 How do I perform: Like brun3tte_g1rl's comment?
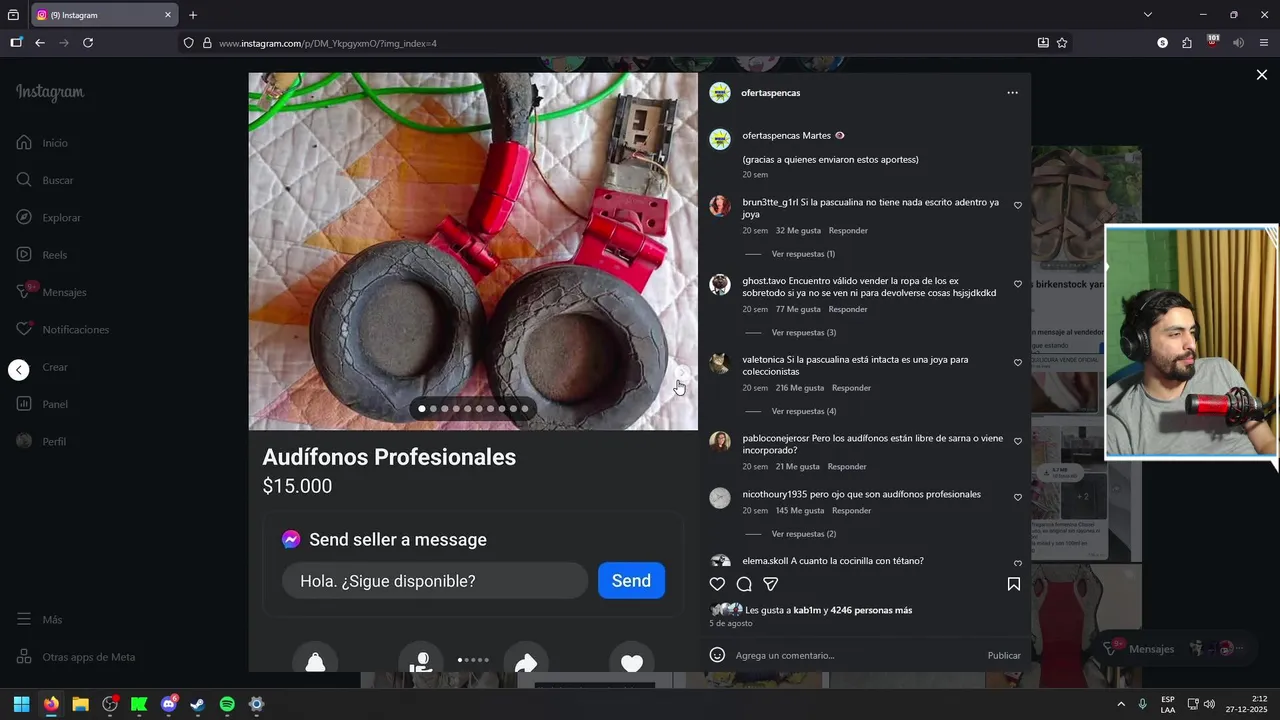[1018, 205]
